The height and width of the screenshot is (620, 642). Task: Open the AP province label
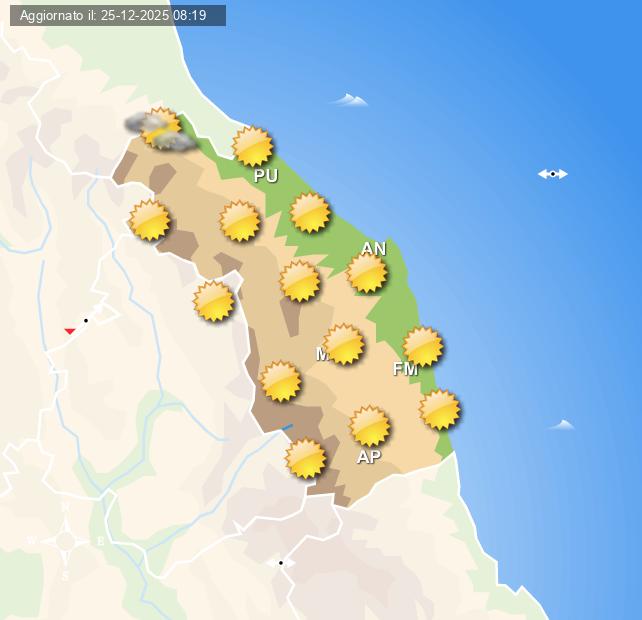pyautogui.click(x=369, y=457)
